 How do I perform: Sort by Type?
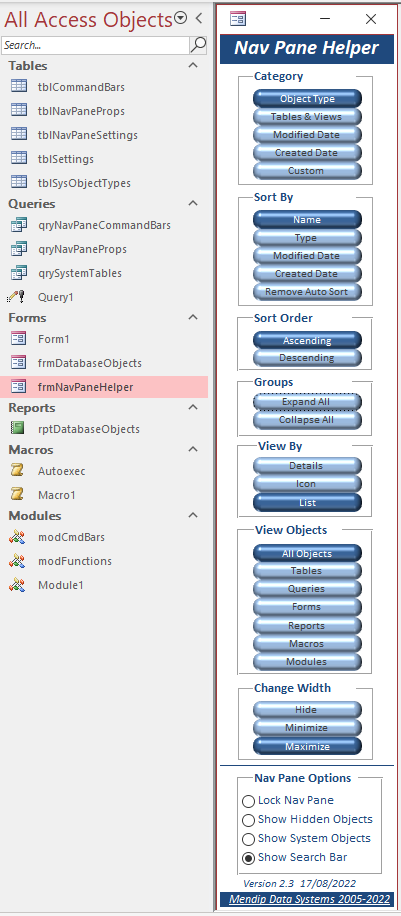click(307, 238)
